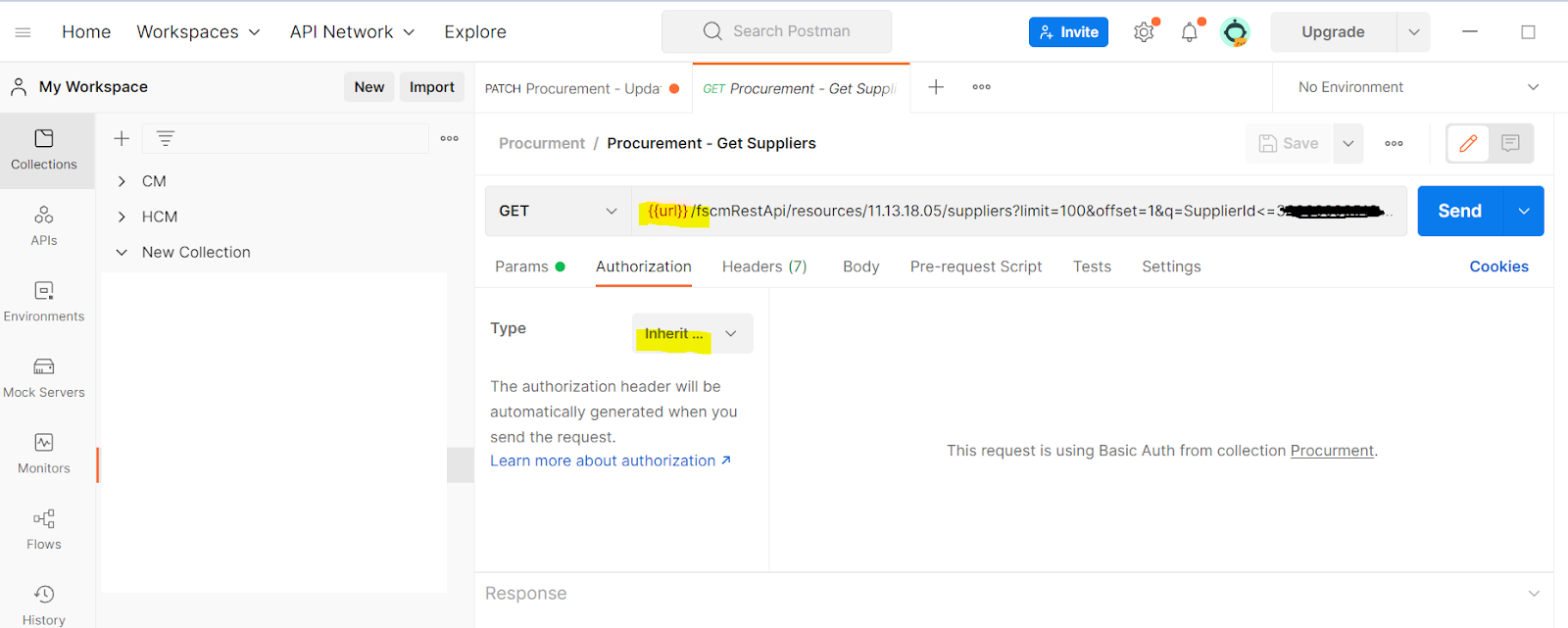Viewport: 1568px width, 628px height.
Task: Open the Body tab
Action: point(861,266)
